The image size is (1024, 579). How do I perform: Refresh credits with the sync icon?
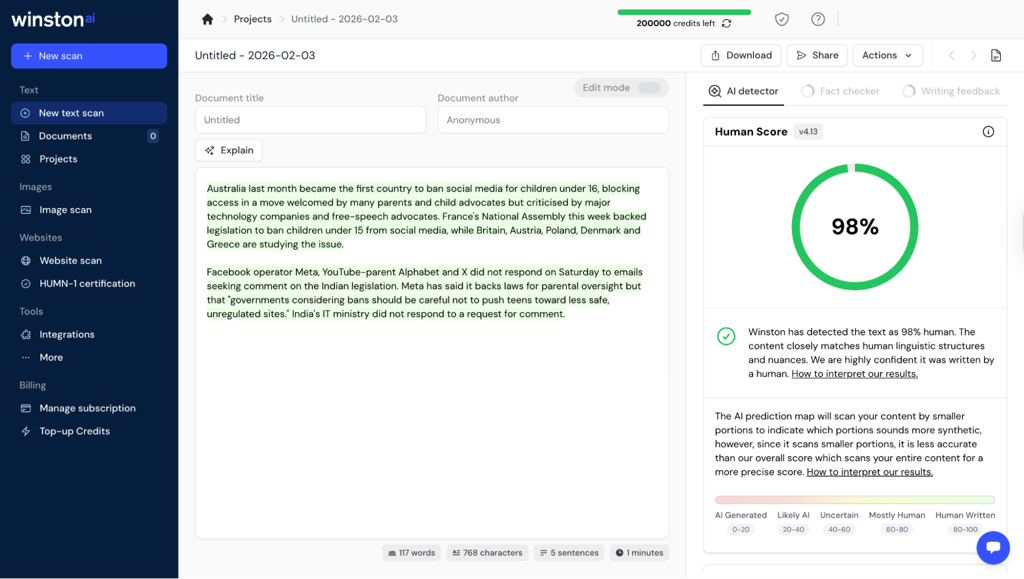click(726, 23)
